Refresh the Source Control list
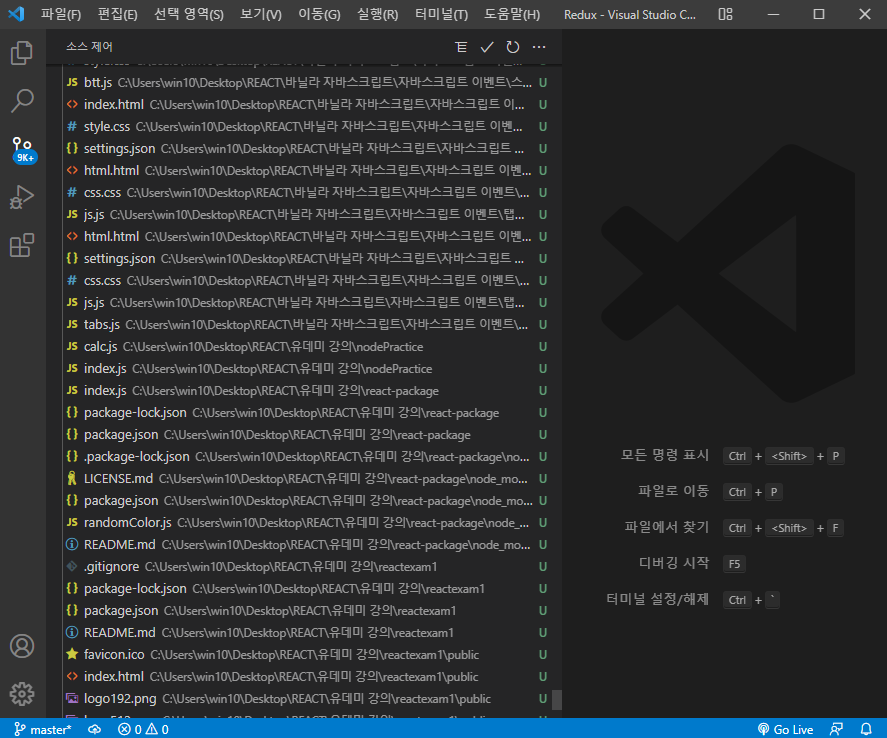Screen dimensions: 887x738 tap(513, 47)
